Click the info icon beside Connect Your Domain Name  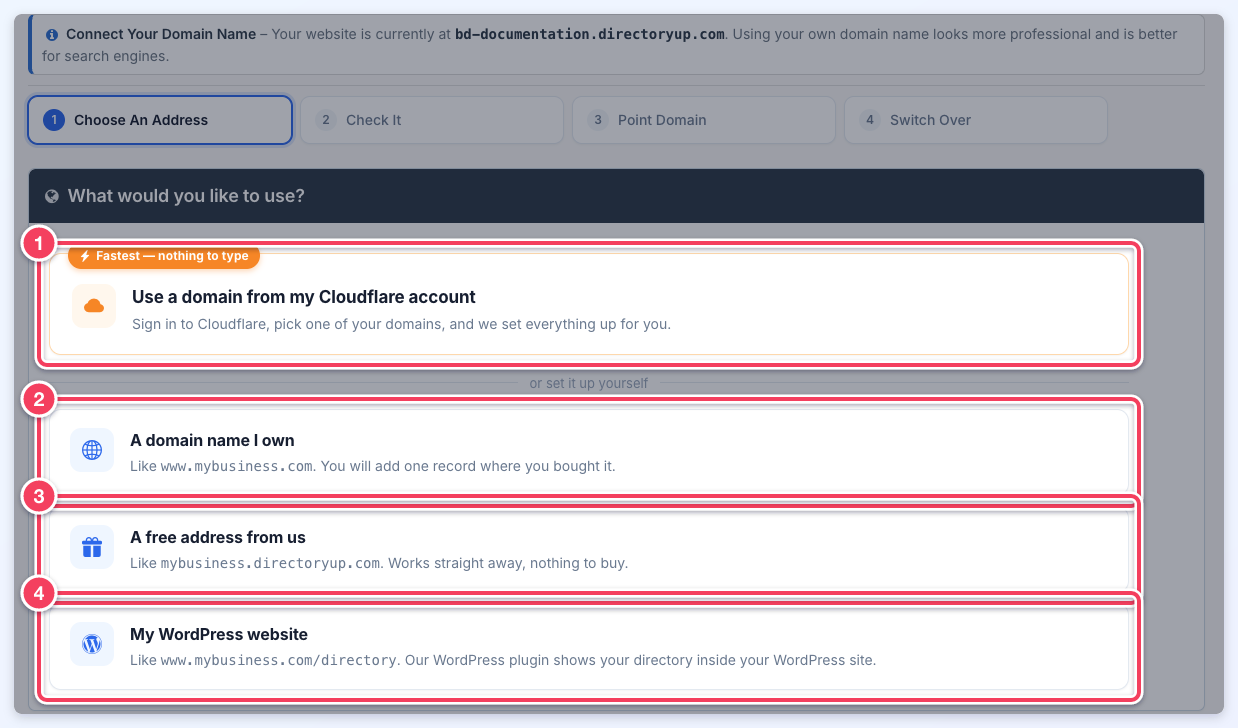point(52,34)
